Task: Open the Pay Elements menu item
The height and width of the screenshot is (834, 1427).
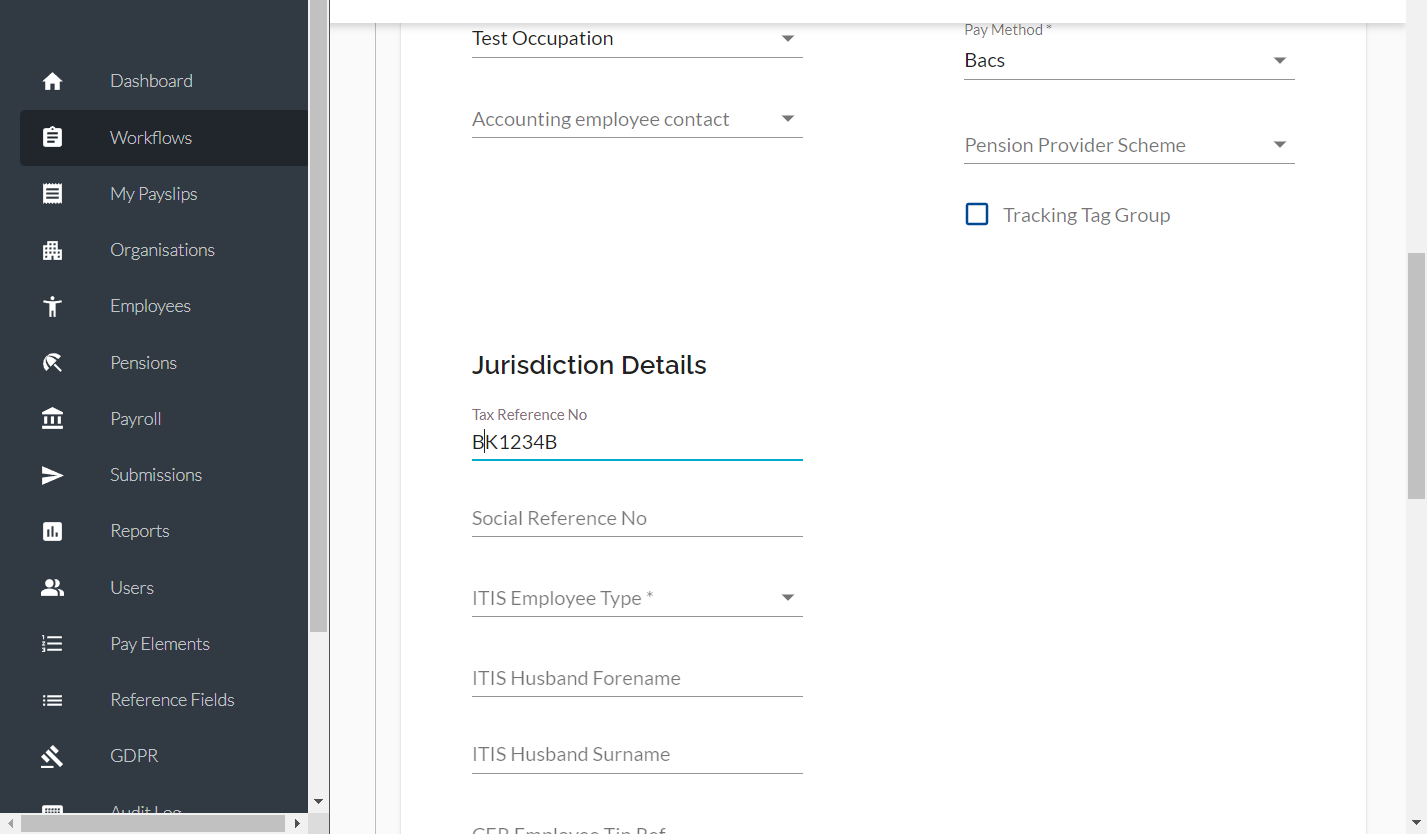Action: tap(160, 644)
